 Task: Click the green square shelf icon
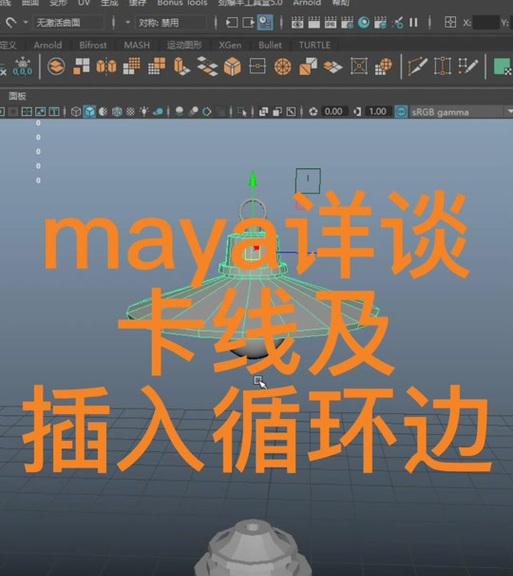point(502,66)
